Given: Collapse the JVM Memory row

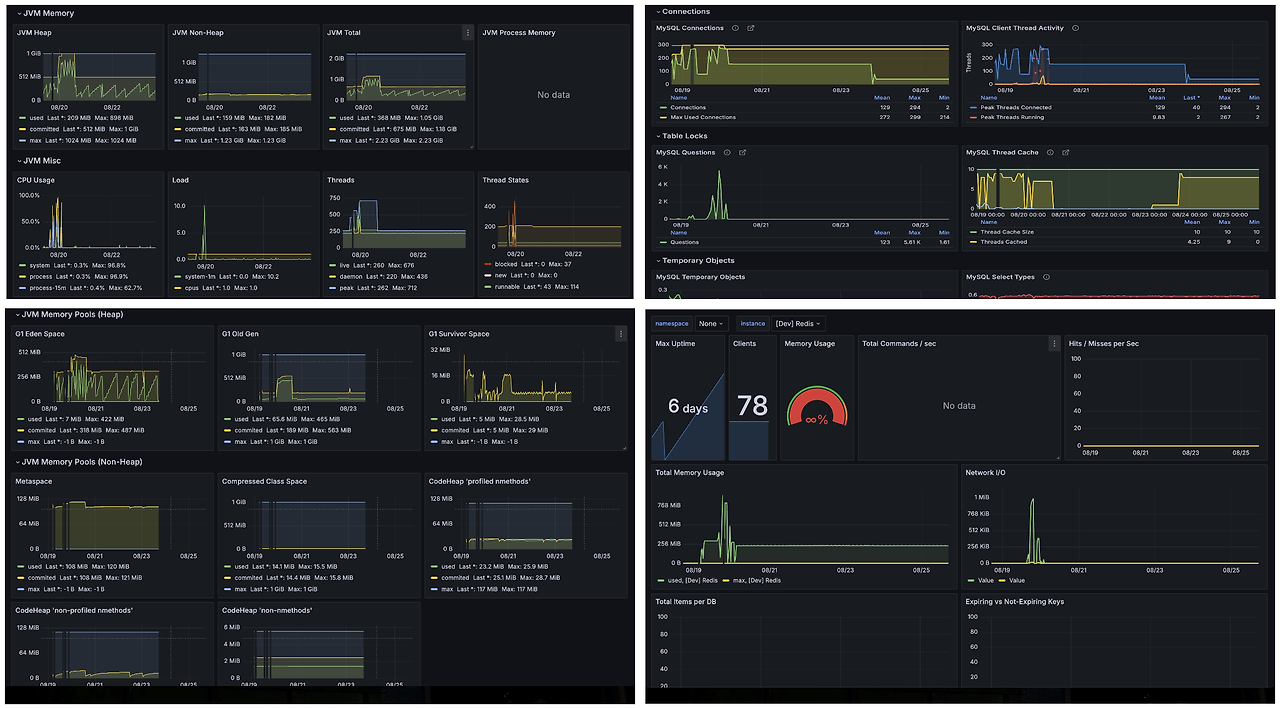Looking at the screenshot, I should pyautogui.click(x=46, y=14).
